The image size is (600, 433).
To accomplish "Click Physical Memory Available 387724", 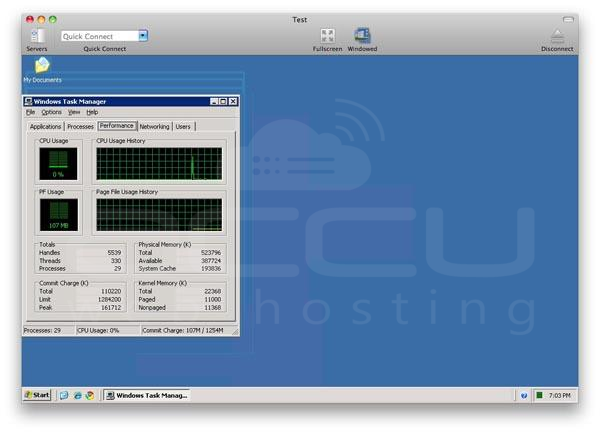I will point(211,261).
